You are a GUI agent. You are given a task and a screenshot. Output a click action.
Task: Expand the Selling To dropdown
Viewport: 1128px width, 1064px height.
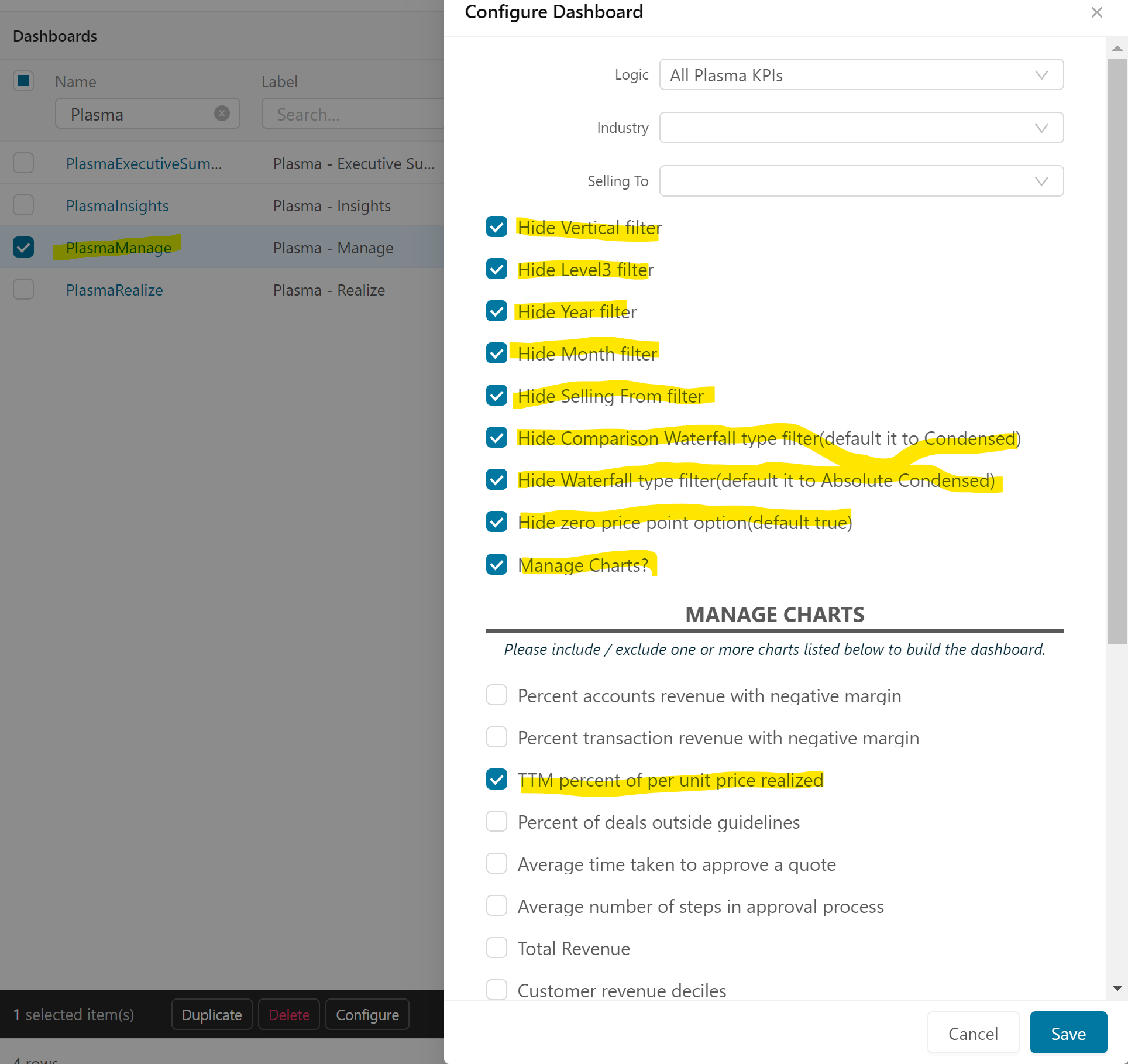(1041, 181)
